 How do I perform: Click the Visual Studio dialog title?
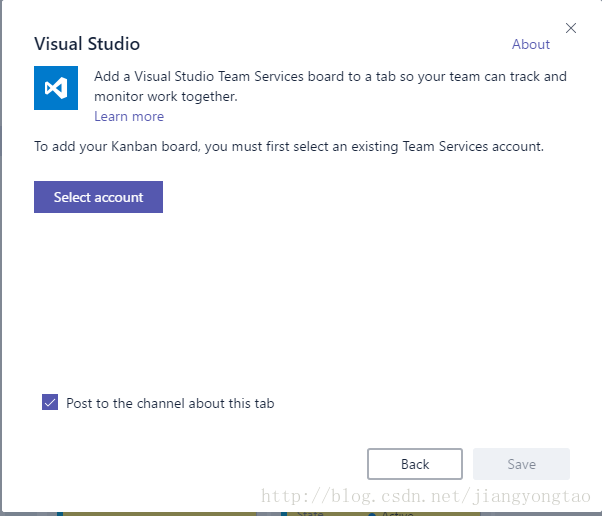(x=87, y=44)
